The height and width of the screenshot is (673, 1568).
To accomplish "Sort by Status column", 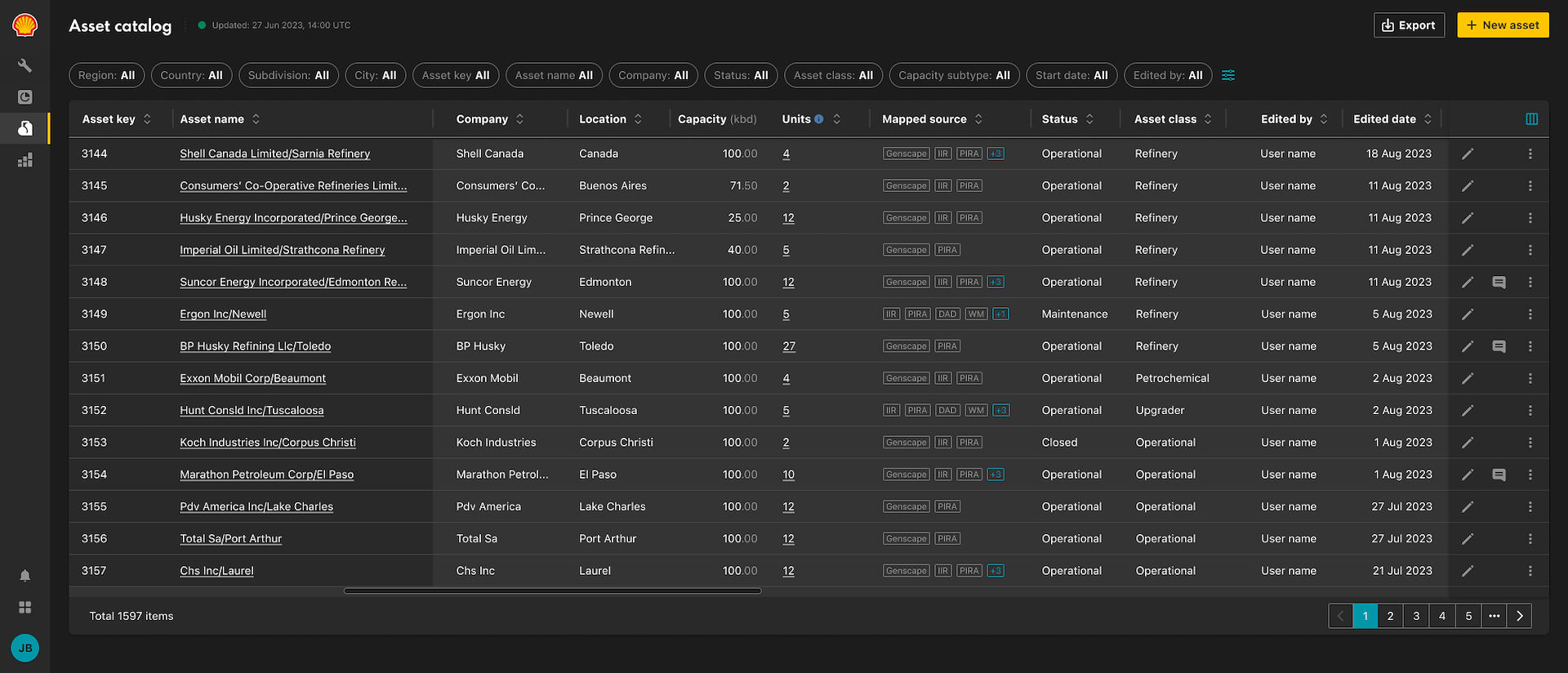I will click(x=1089, y=119).
